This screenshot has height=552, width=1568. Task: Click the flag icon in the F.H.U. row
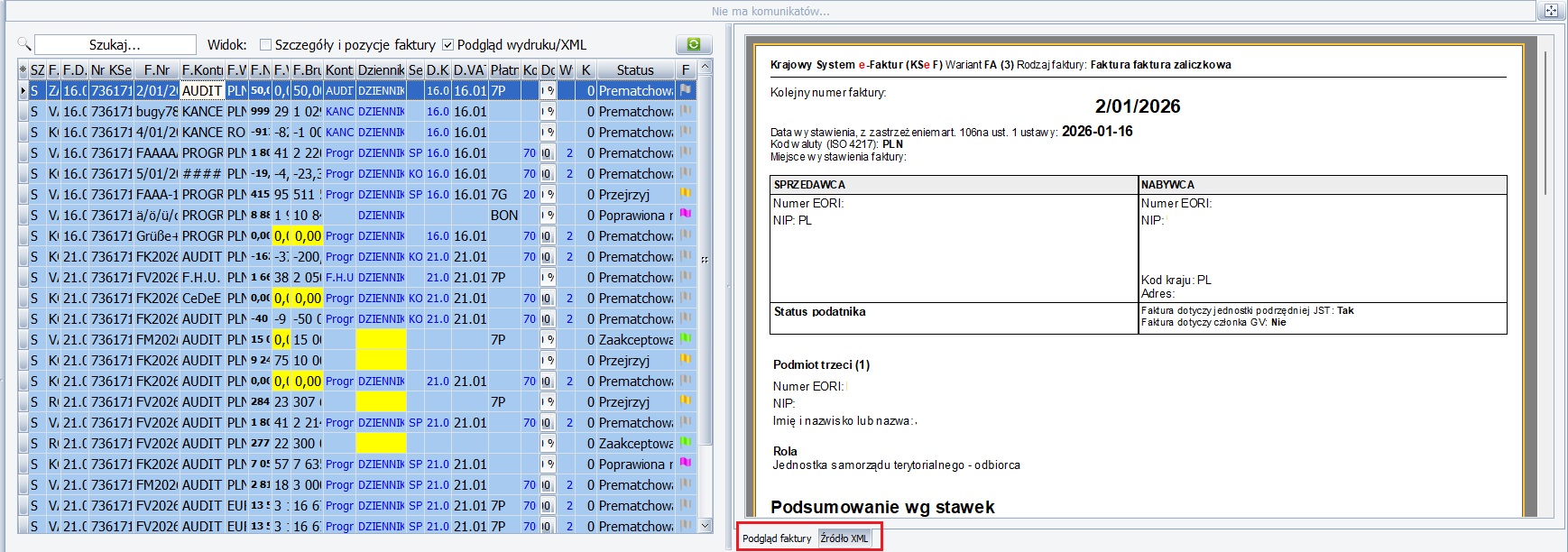pyautogui.click(x=686, y=277)
